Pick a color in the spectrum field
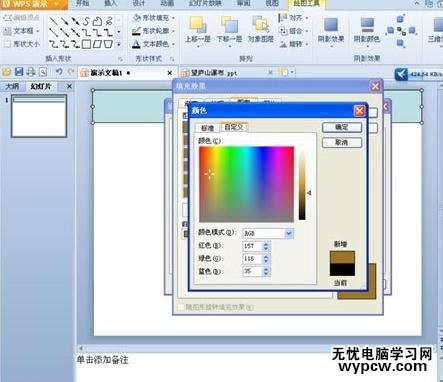The width and height of the screenshot is (443, 382). coord(246,184)
